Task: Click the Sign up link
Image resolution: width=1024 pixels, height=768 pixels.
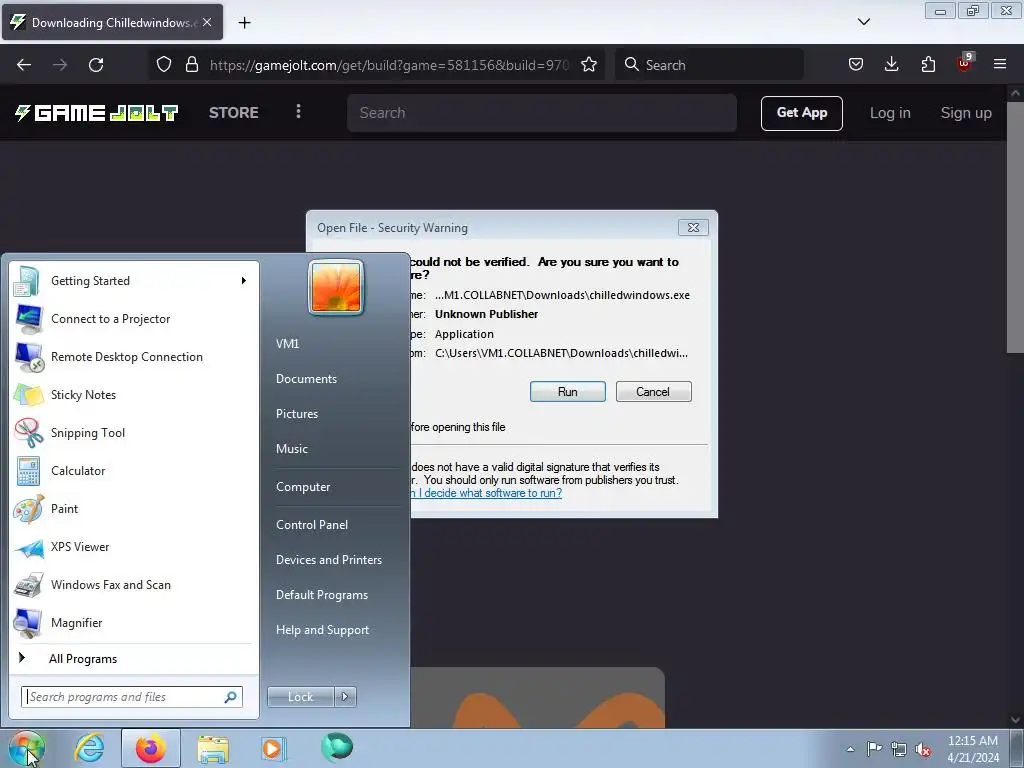Action: (x=966, y=113)
